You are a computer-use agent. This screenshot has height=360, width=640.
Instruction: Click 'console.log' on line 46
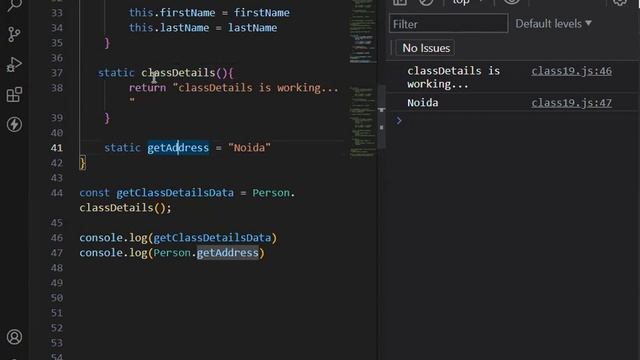click(x=113, y=238)
